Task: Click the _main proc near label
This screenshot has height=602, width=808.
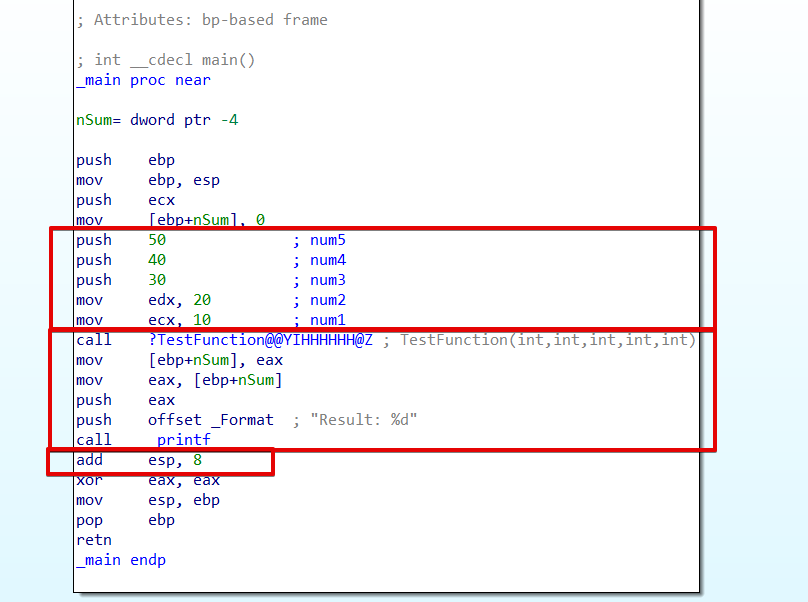Action: pyautogui.click(x=143, y=80)
